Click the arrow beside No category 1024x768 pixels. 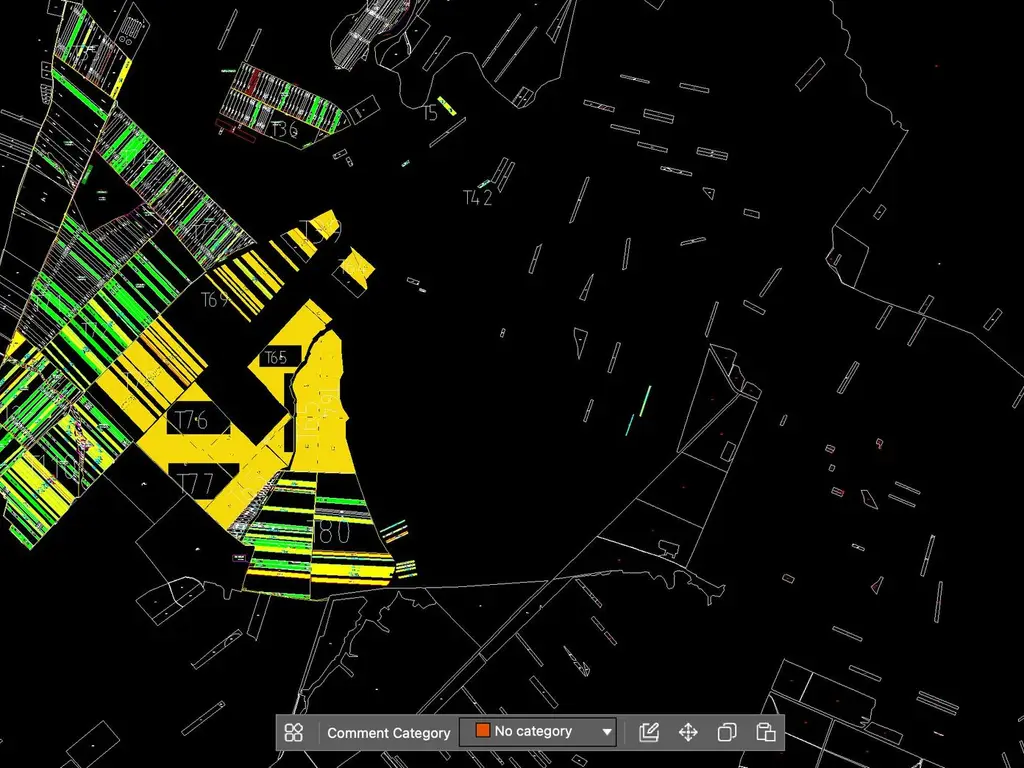pyautogui.click(x=607, y=731)
